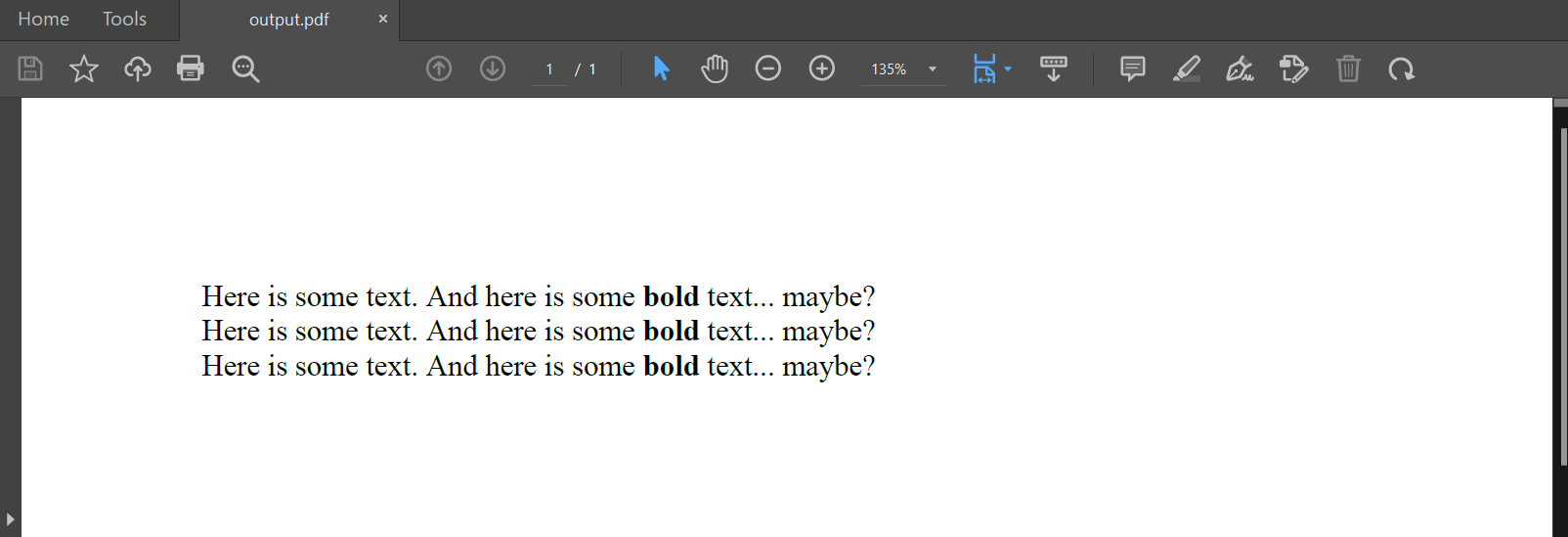Viewport: 1568px width, 537px height.
Task: Close the output.pdf tab
Action: pyautogui.click(x=383, y=19)
